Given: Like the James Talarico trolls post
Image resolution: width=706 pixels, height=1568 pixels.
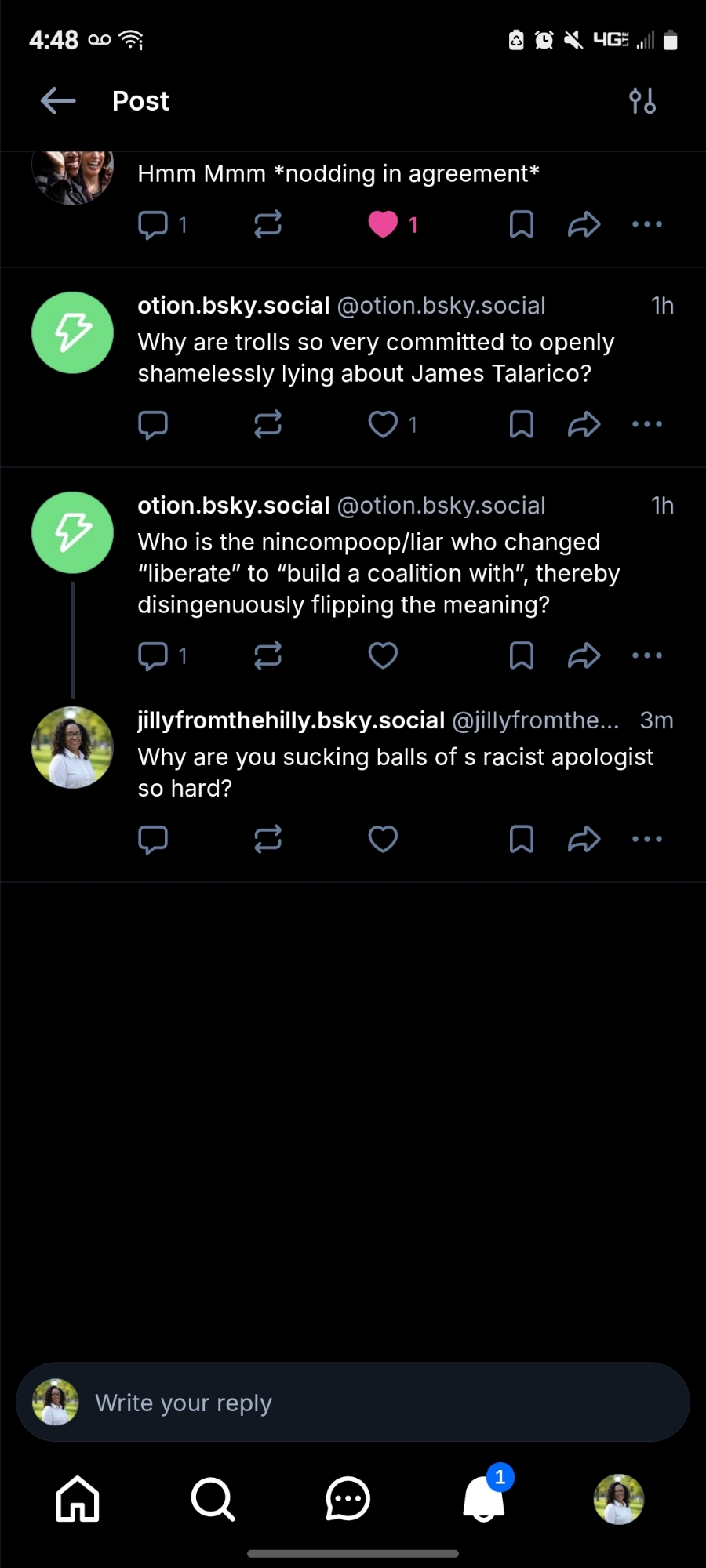Looking at the screenshot, I should pos(383,424).
